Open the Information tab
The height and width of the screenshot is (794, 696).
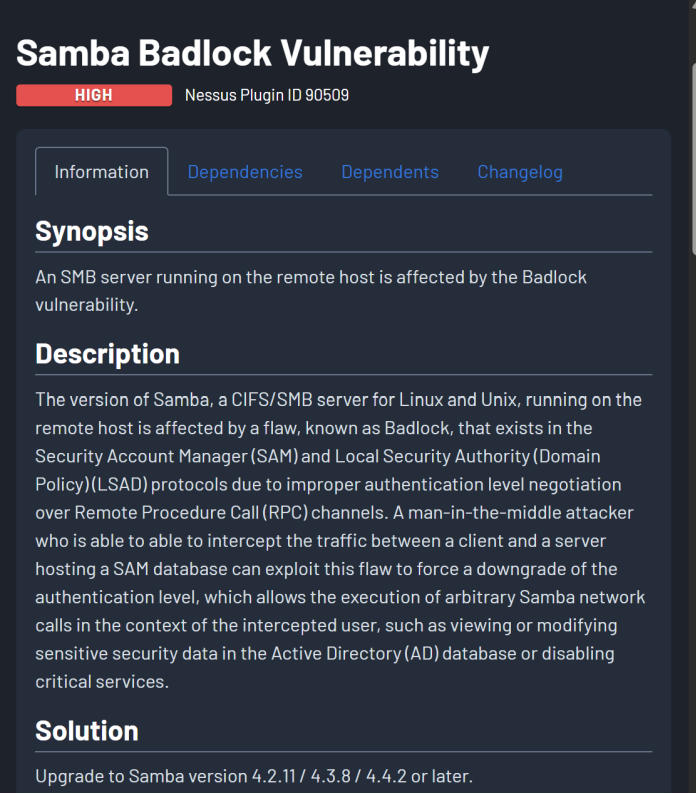tap(101, 172)
